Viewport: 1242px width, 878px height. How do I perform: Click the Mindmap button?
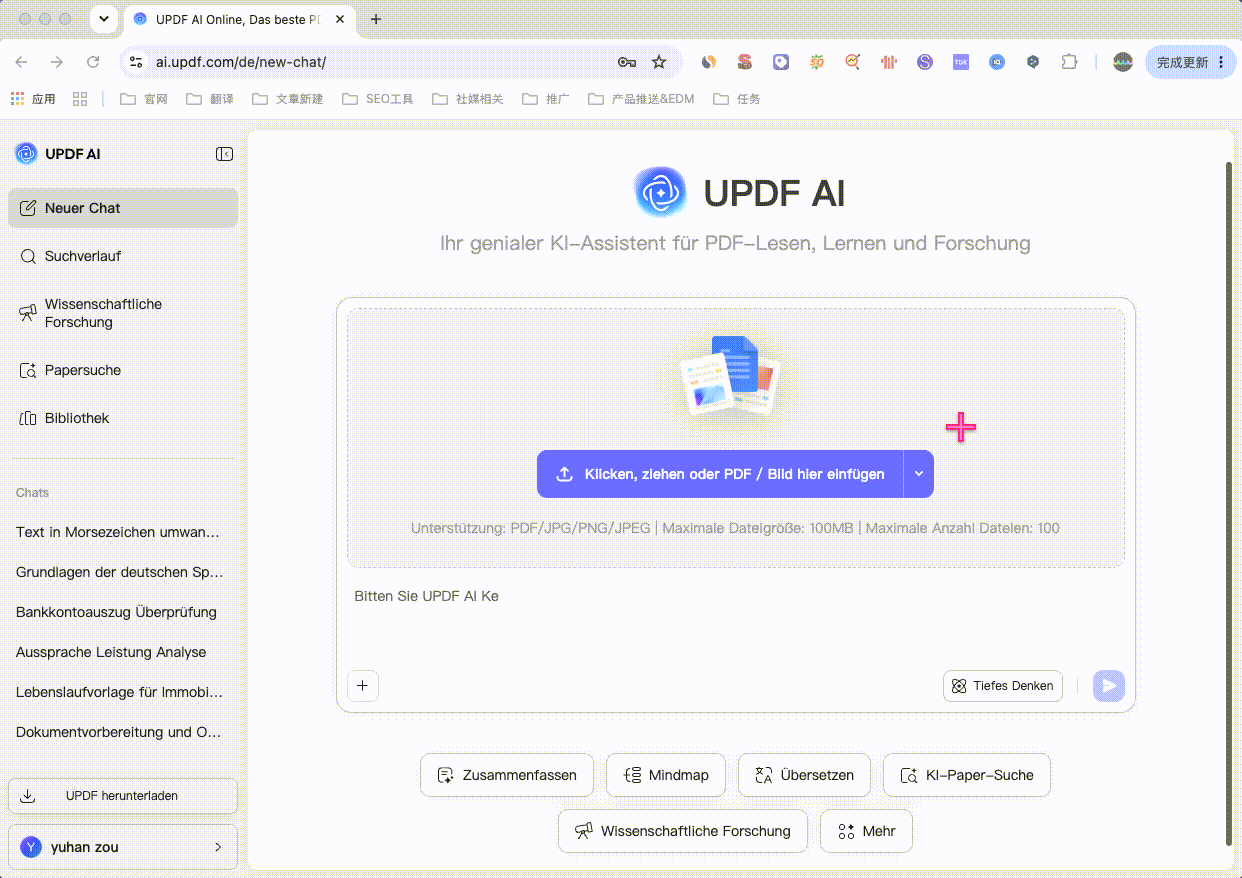(x=666, y=775)
